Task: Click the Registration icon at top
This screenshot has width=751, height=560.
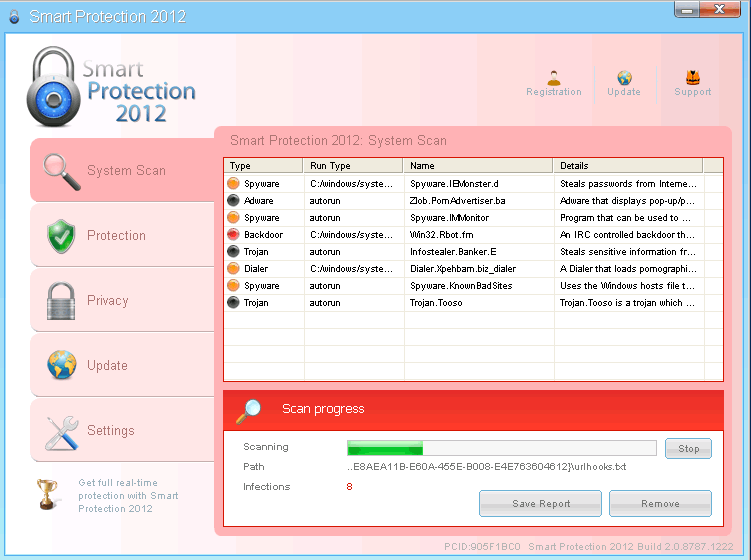Action: click(554, 77)
